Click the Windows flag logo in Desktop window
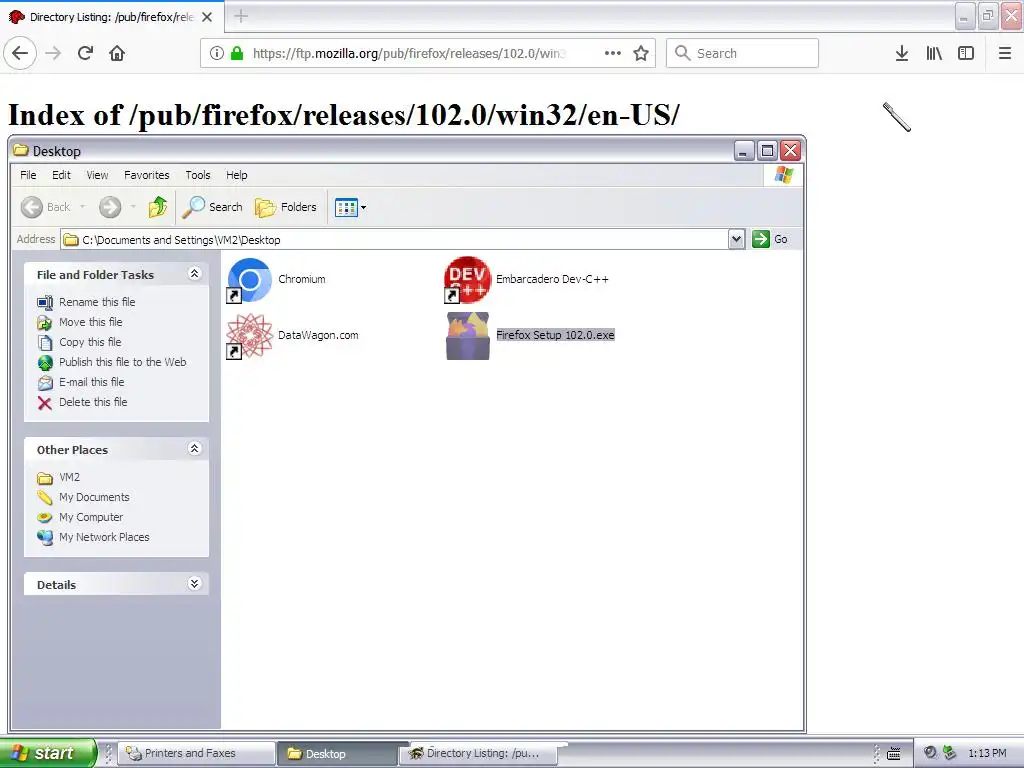This screenshot has height=768, width=1024. click(x=784, y=175)
